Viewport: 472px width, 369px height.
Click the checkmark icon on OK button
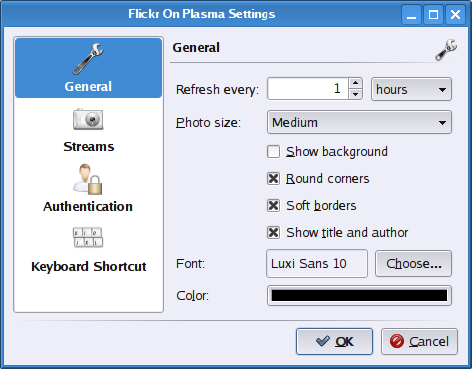[x=323, y=341]
